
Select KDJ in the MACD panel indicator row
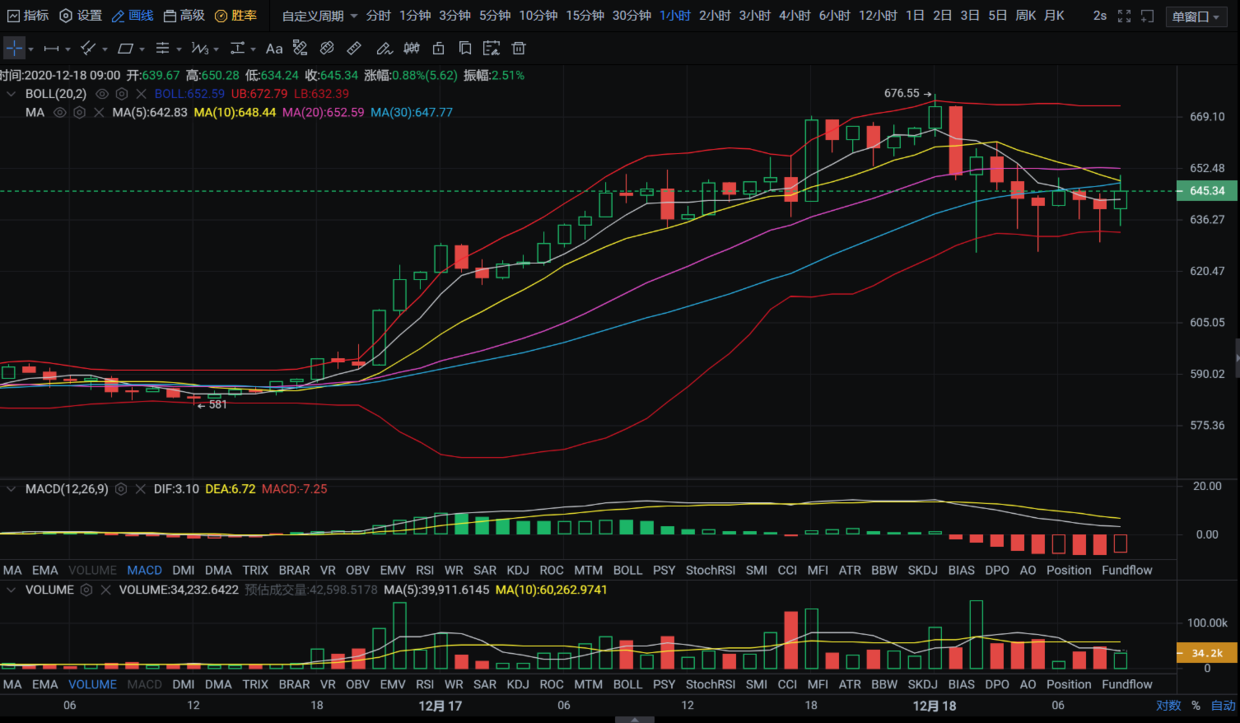point(518,571)
